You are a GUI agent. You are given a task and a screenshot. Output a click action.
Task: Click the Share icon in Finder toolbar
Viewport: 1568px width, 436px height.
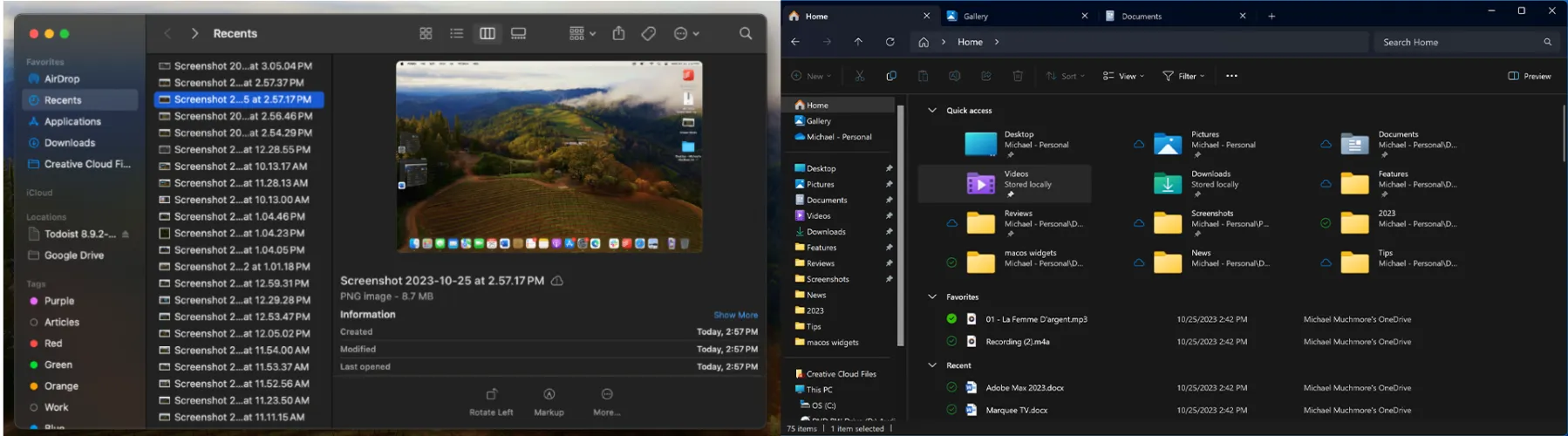point(618,33)
